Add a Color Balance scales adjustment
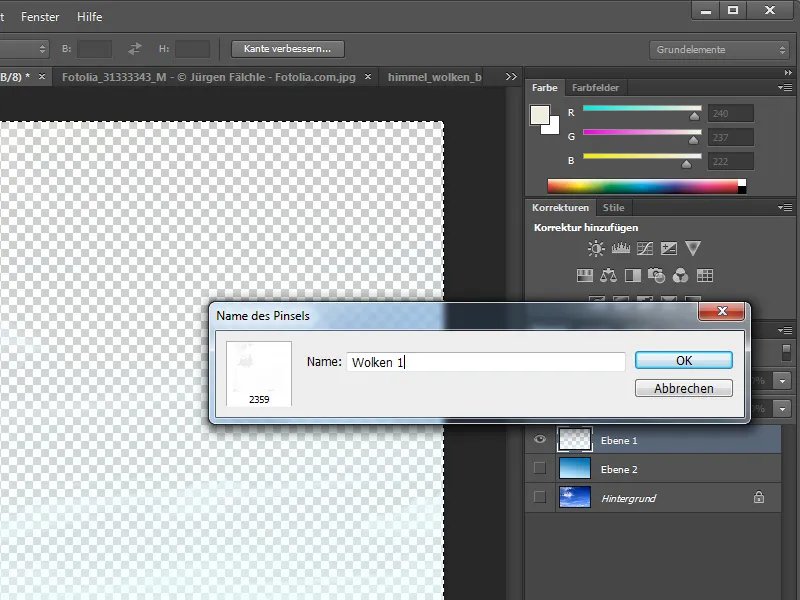Screen dimensions: 800x600 pos(608,276)
